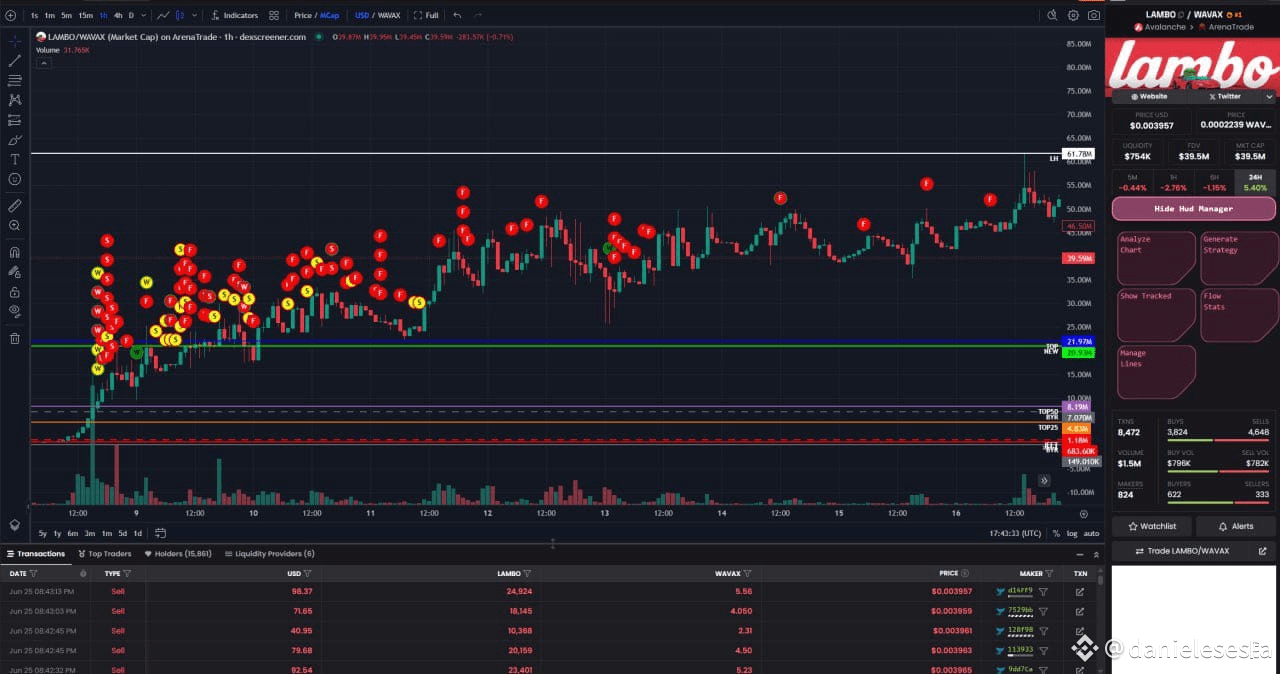The image size is (1280, 674).
Task: Expand the chart type dropdown arrow
Action: pyautogui.click(x=194, y=15)
